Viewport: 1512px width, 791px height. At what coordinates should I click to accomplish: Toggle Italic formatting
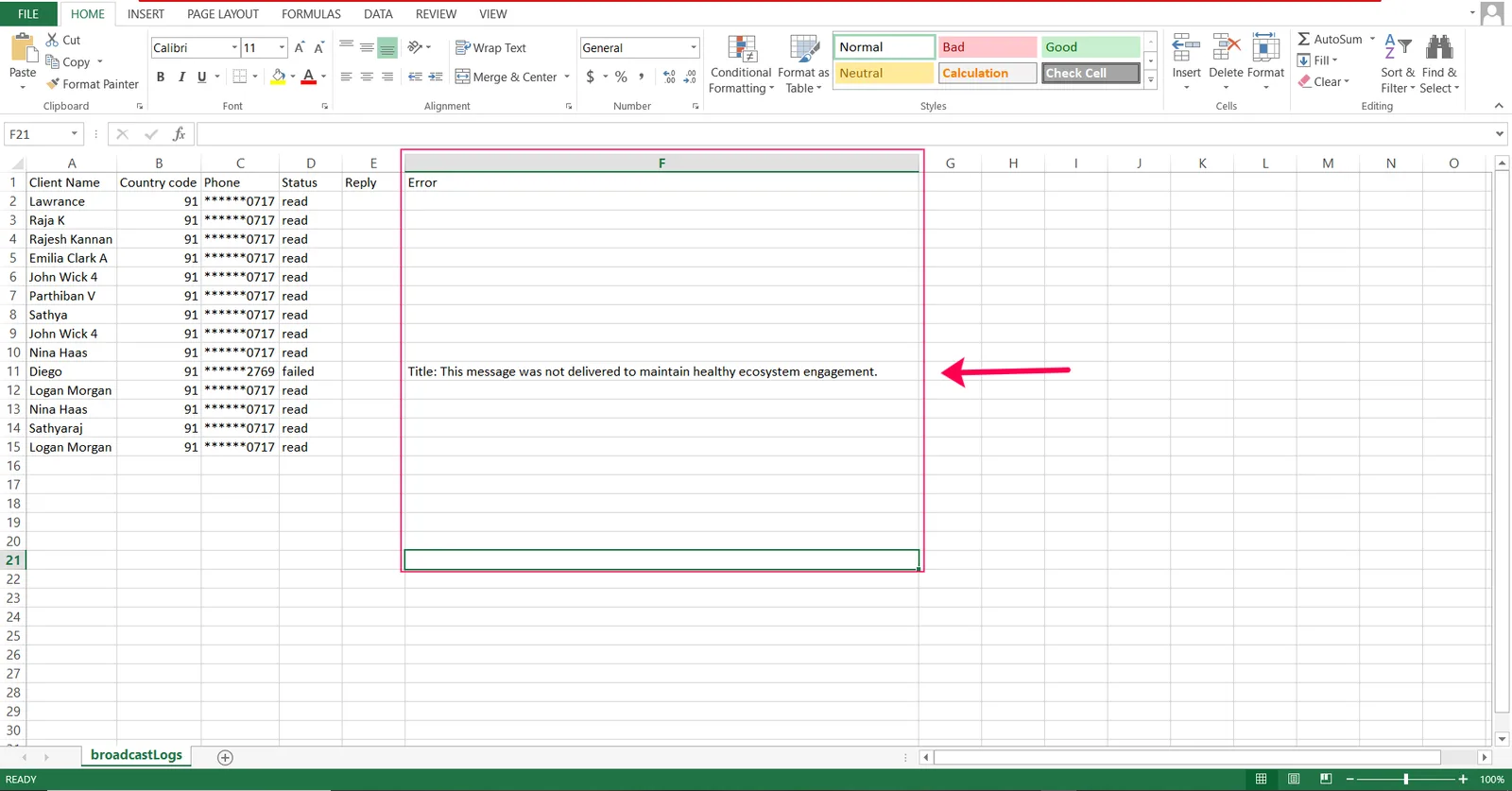coord(181,77)
